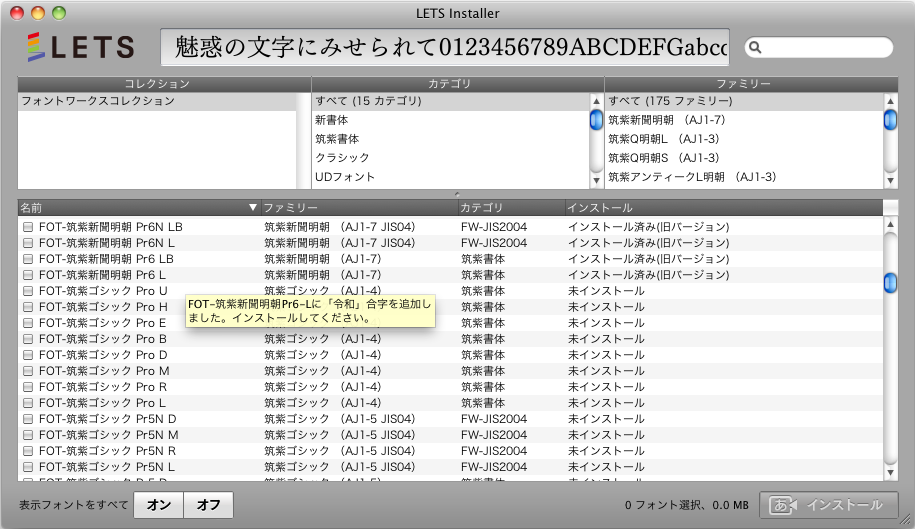Image resolution: width=915 pixels, height=529 pixels.
Task: Click the オン button to select all fonts
Action: pyautogui.click(x=159, y=505)
